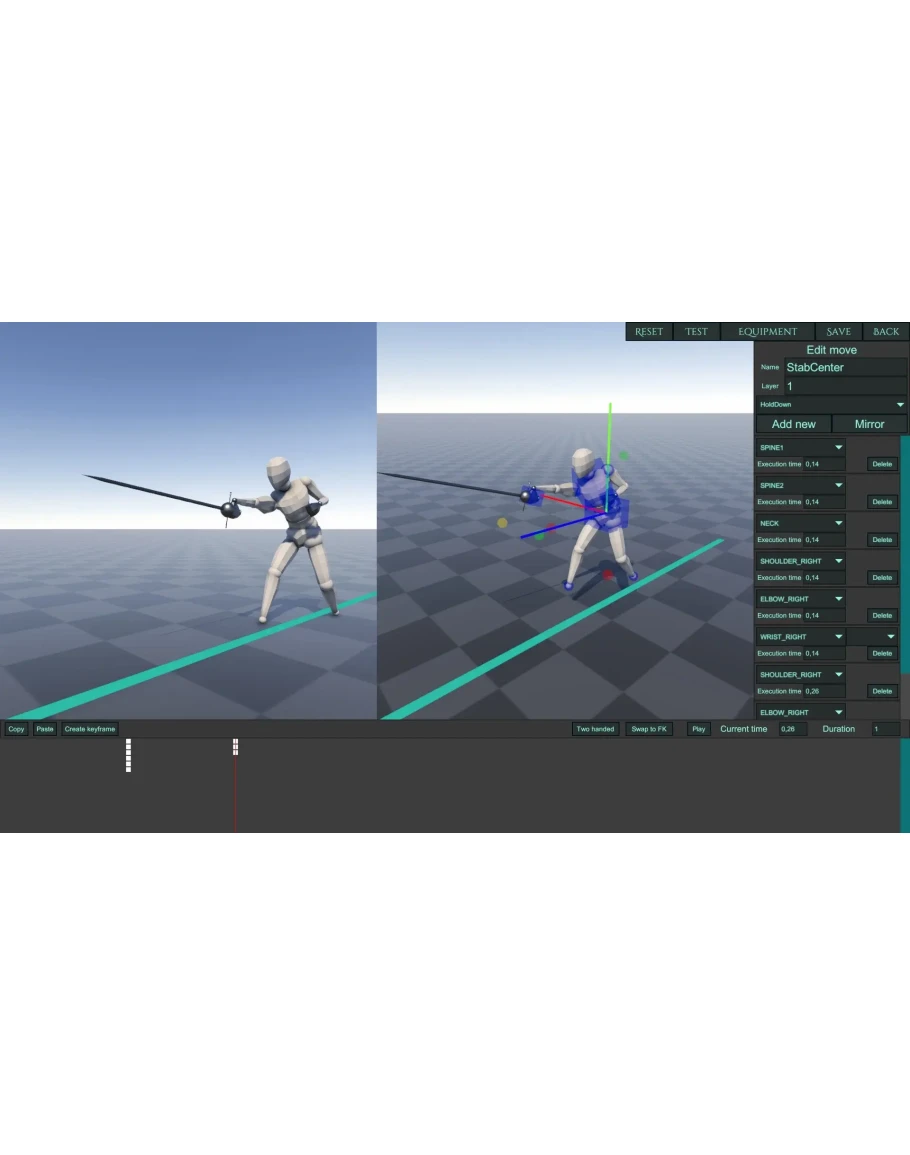Screen dimensions: 910x1155
Task: Click the red marker sphere between the feet
Action: pos(607,575)
